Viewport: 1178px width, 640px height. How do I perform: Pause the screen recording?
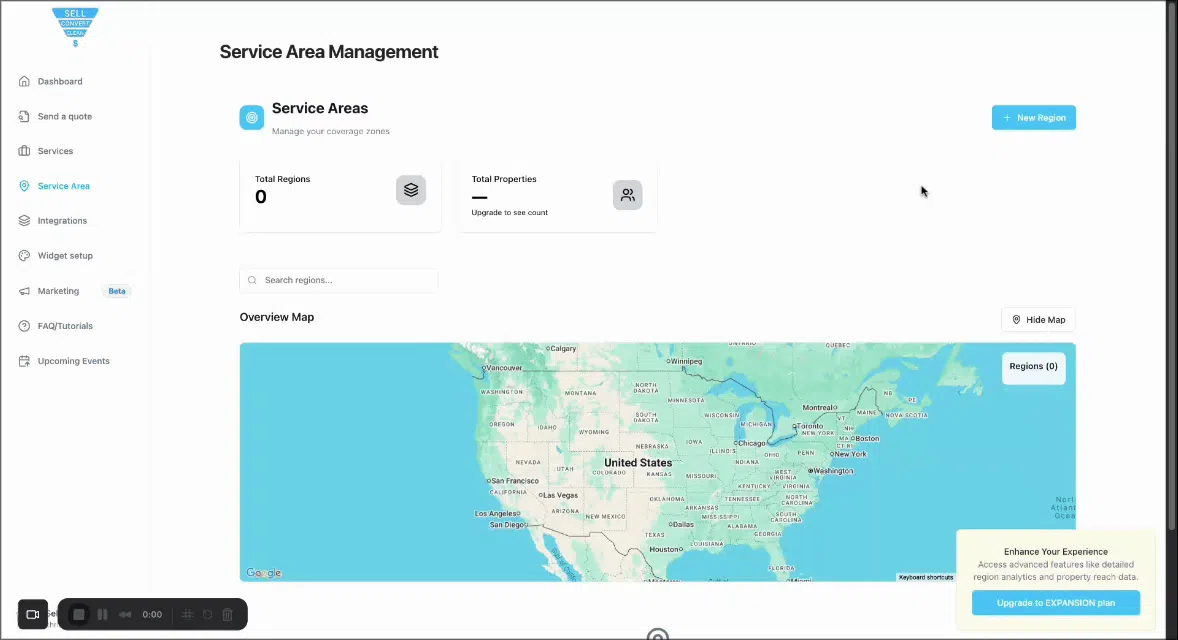tap(102, 614)
